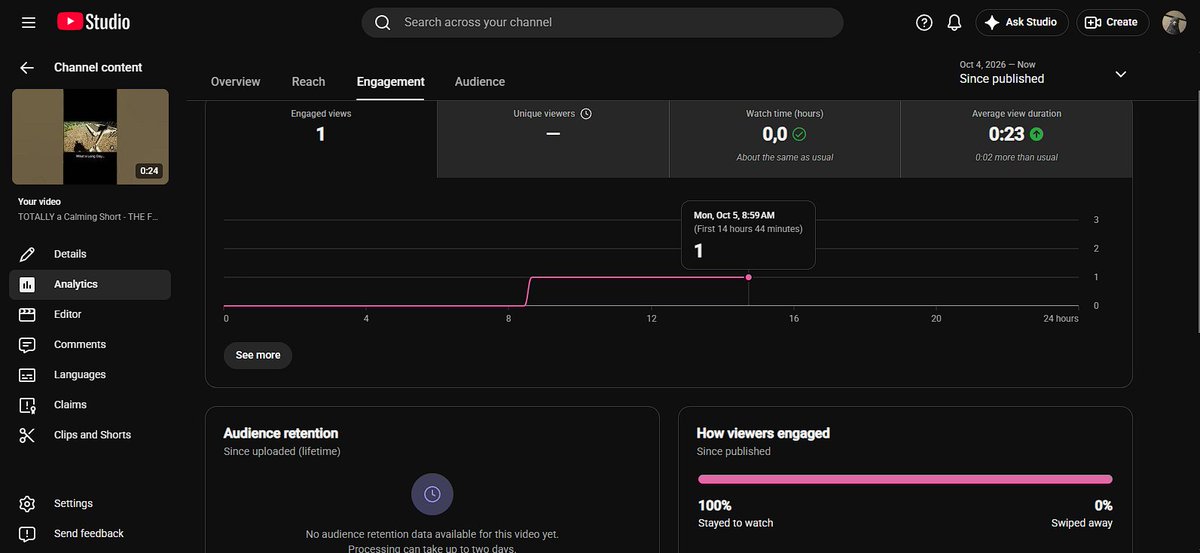1200x553 pixels.
Task: Click the Editor film icon
Action: (x=28, y=314)
